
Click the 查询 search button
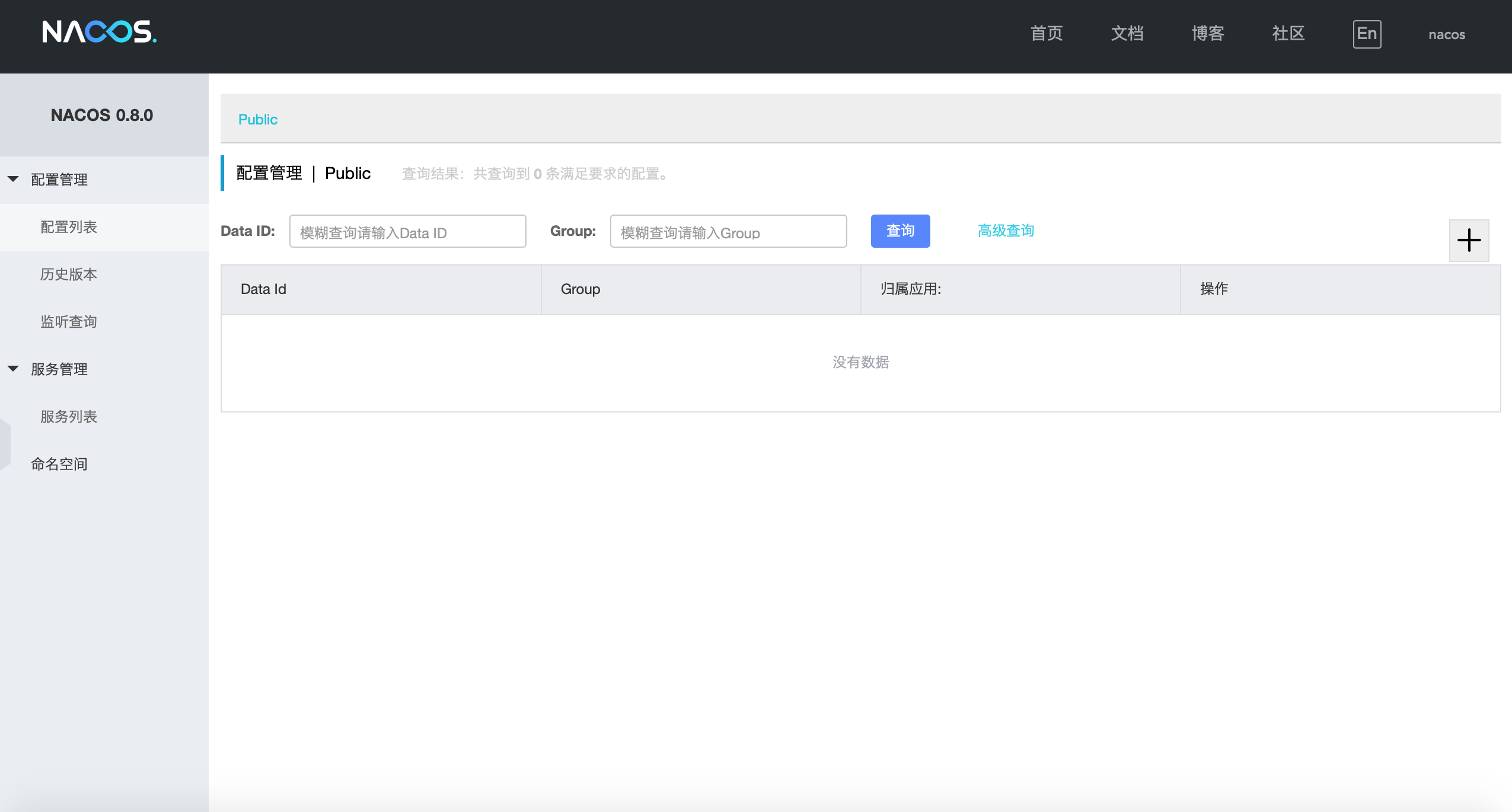pos(900,231)
